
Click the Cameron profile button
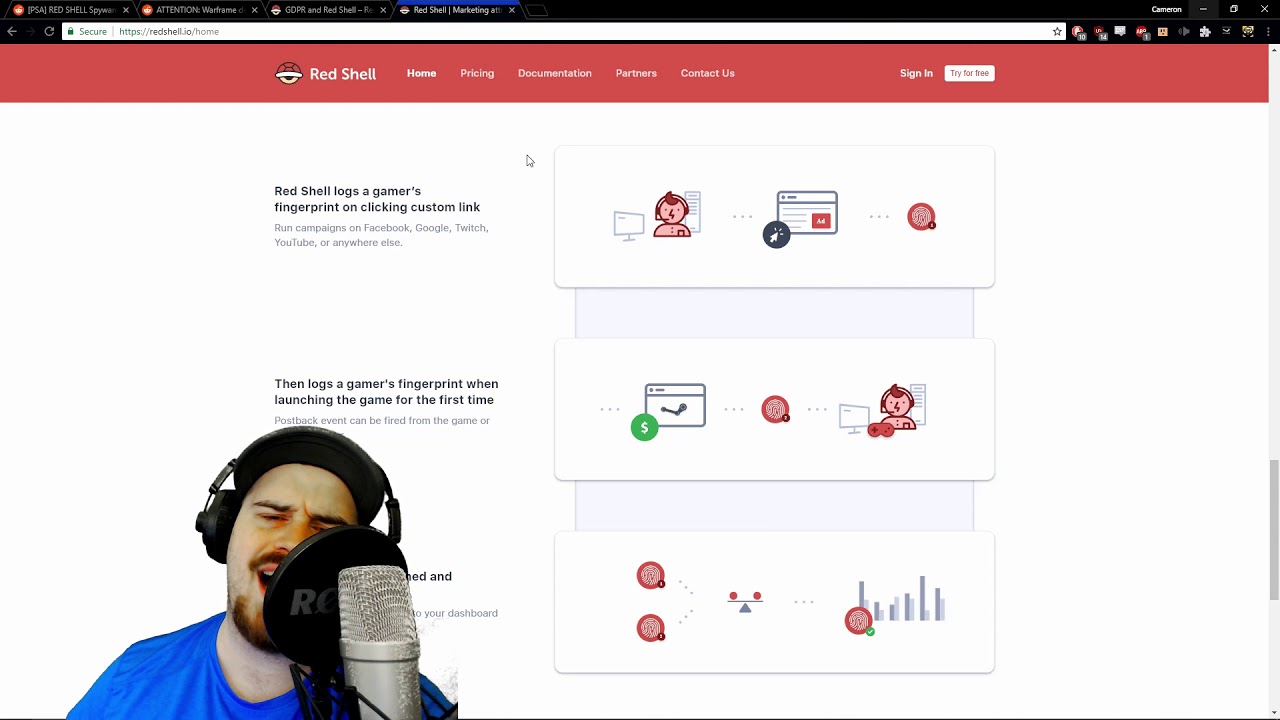point(1166,10)
